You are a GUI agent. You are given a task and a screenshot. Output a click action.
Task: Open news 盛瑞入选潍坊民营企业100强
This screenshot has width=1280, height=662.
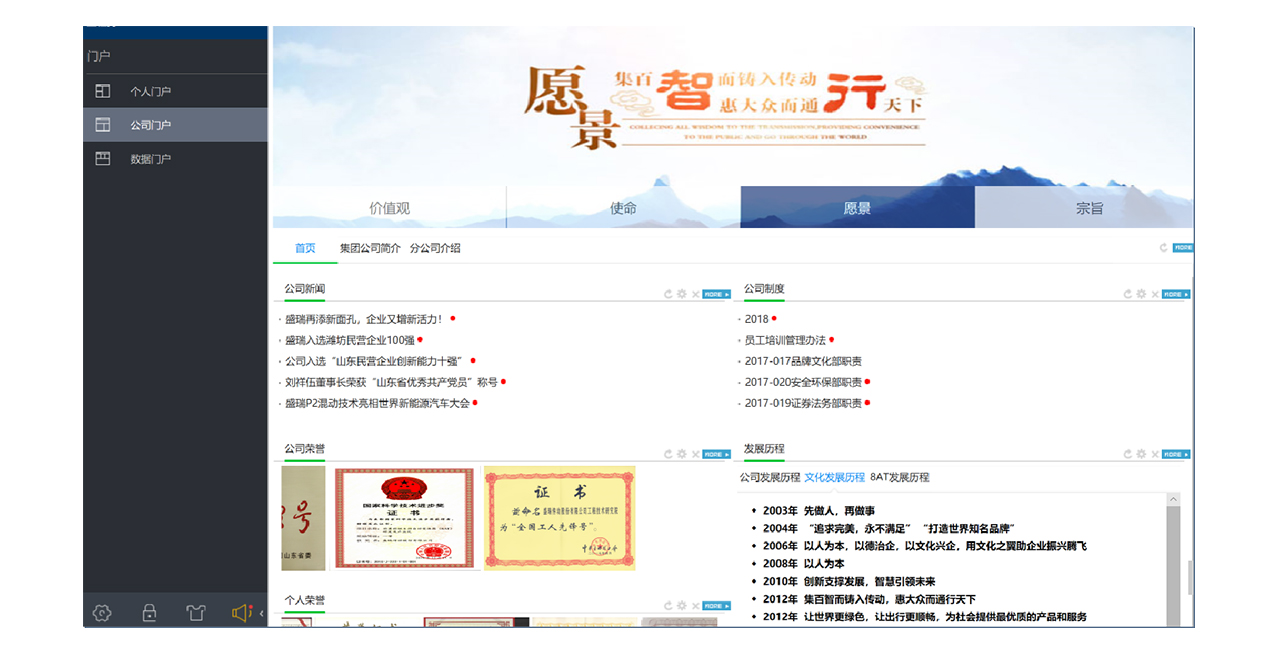pyautogui.click(x=350, y=340)
